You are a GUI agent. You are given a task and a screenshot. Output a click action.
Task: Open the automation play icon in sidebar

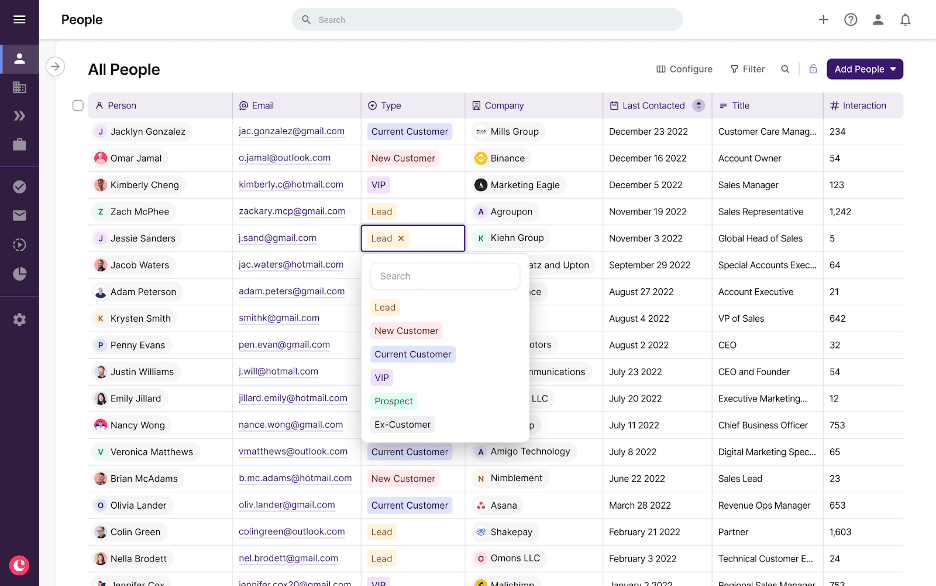click(19, 245)
